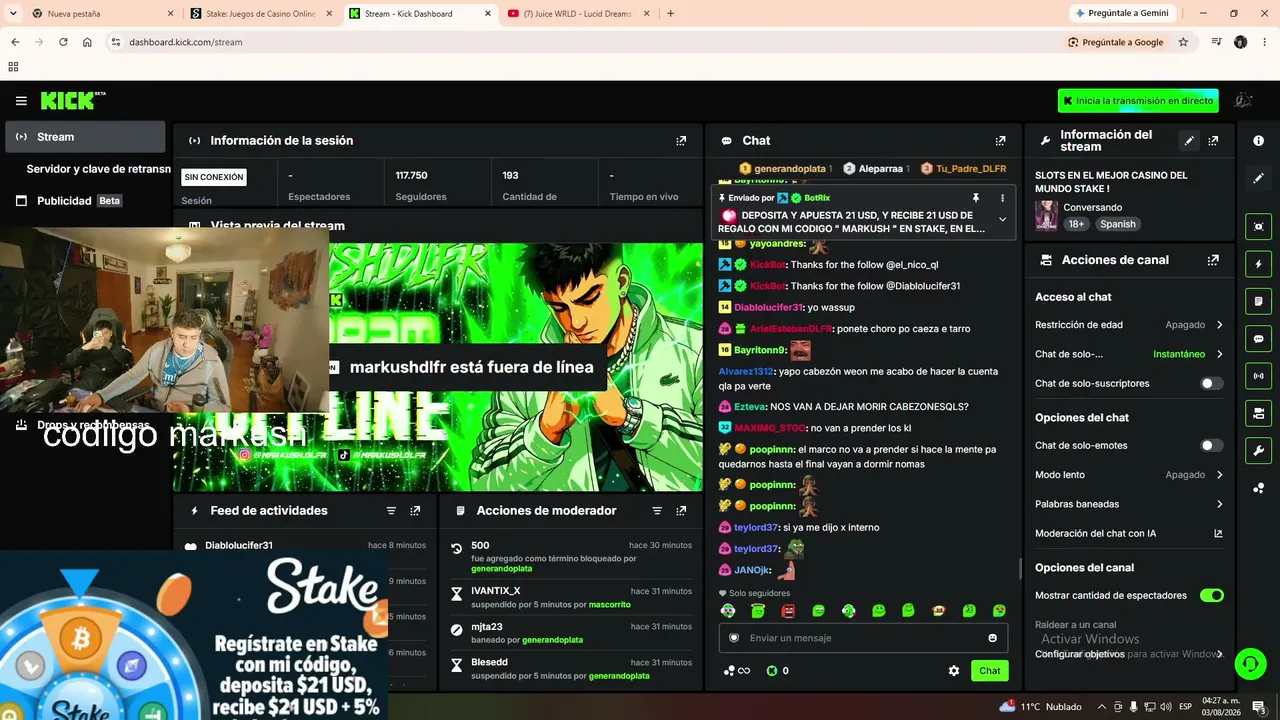The image size is (1280, 720).
Task: Click the Enviar un mensaje input field
Action: pos(861,638)
